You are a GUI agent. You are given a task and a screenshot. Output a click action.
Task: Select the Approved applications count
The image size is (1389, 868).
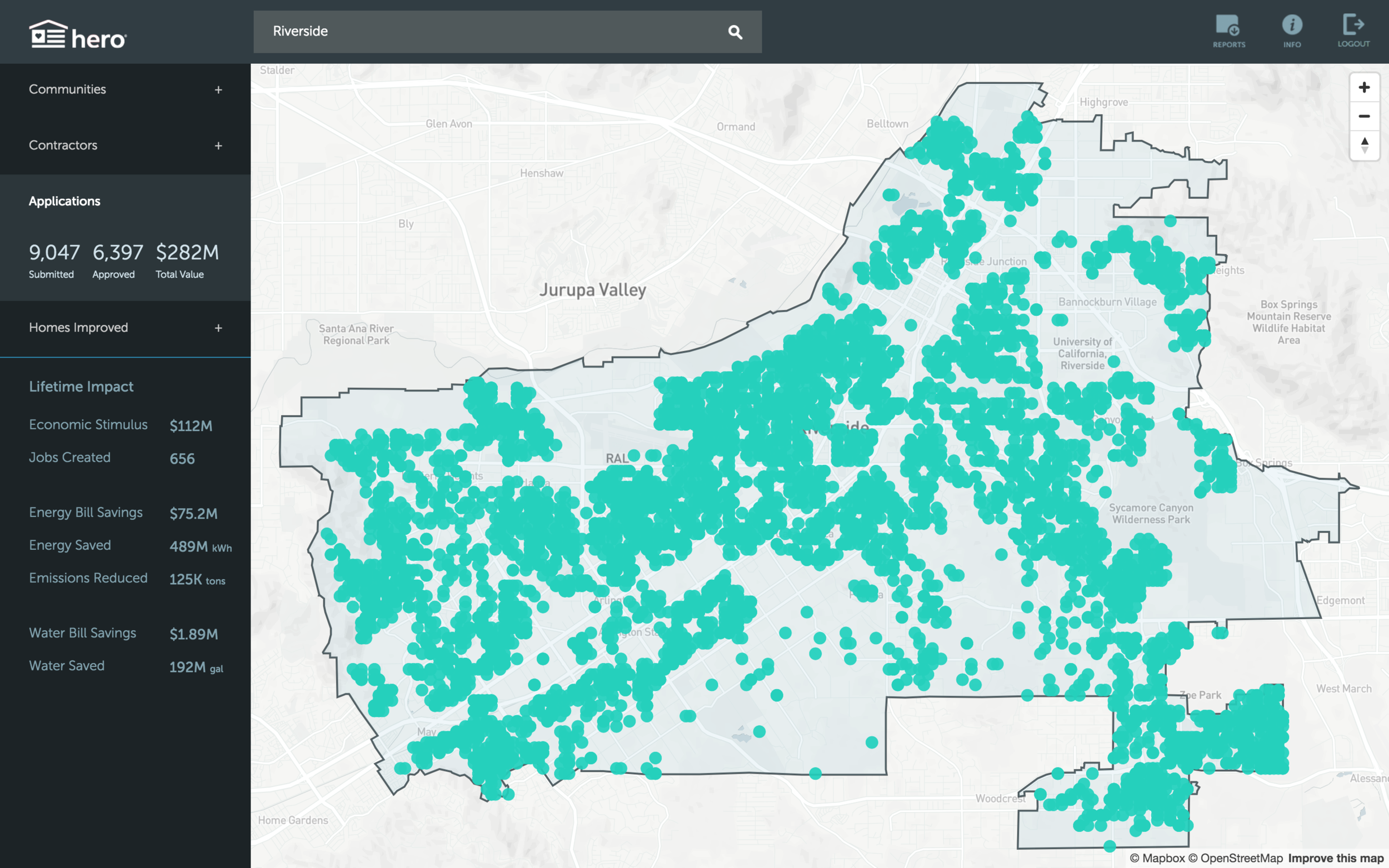118,253
